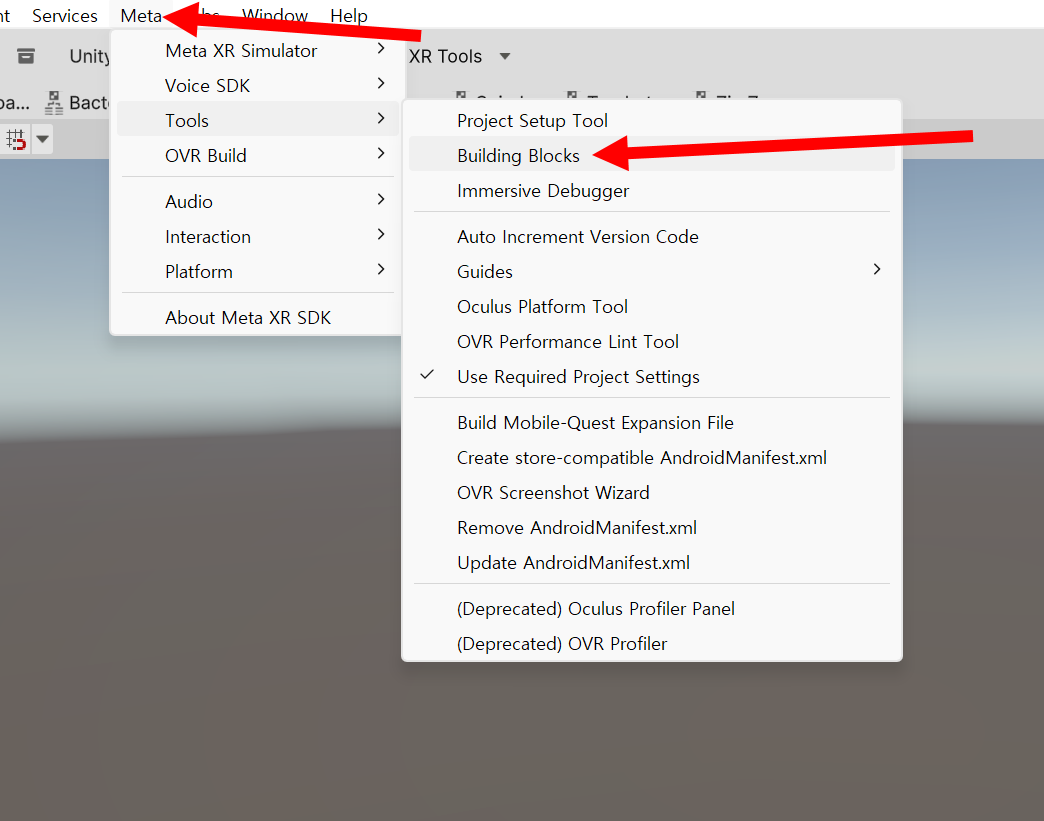Click the Meta menu in menu bar
The width and height of the screenshot is (1044, 821).
click(x=141, y=15)
